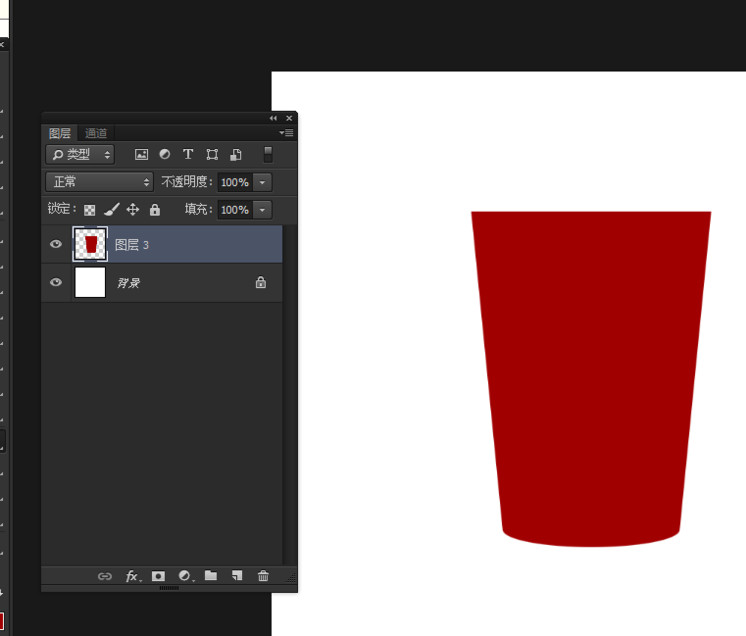
Task: Expand the 不透明度 opacity slider arrow
Action: pos(262,182)
